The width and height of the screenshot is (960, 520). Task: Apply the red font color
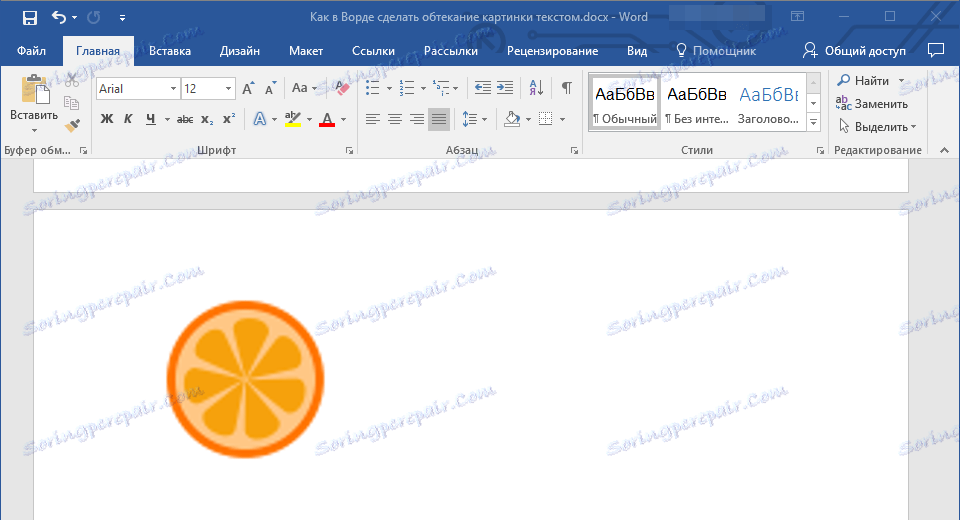pos(327,119)
